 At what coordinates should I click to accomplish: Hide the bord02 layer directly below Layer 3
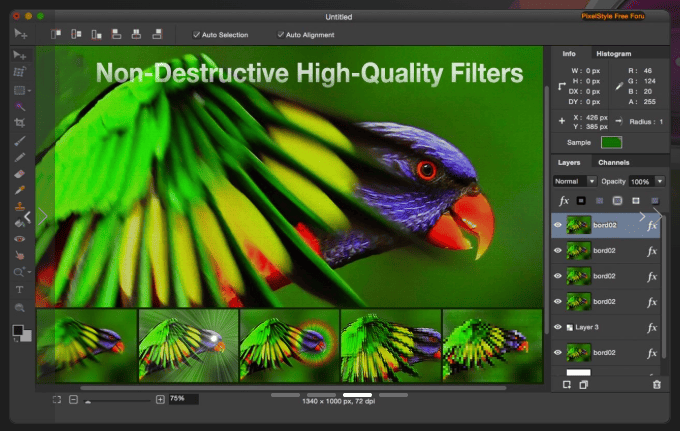(558, 353)
